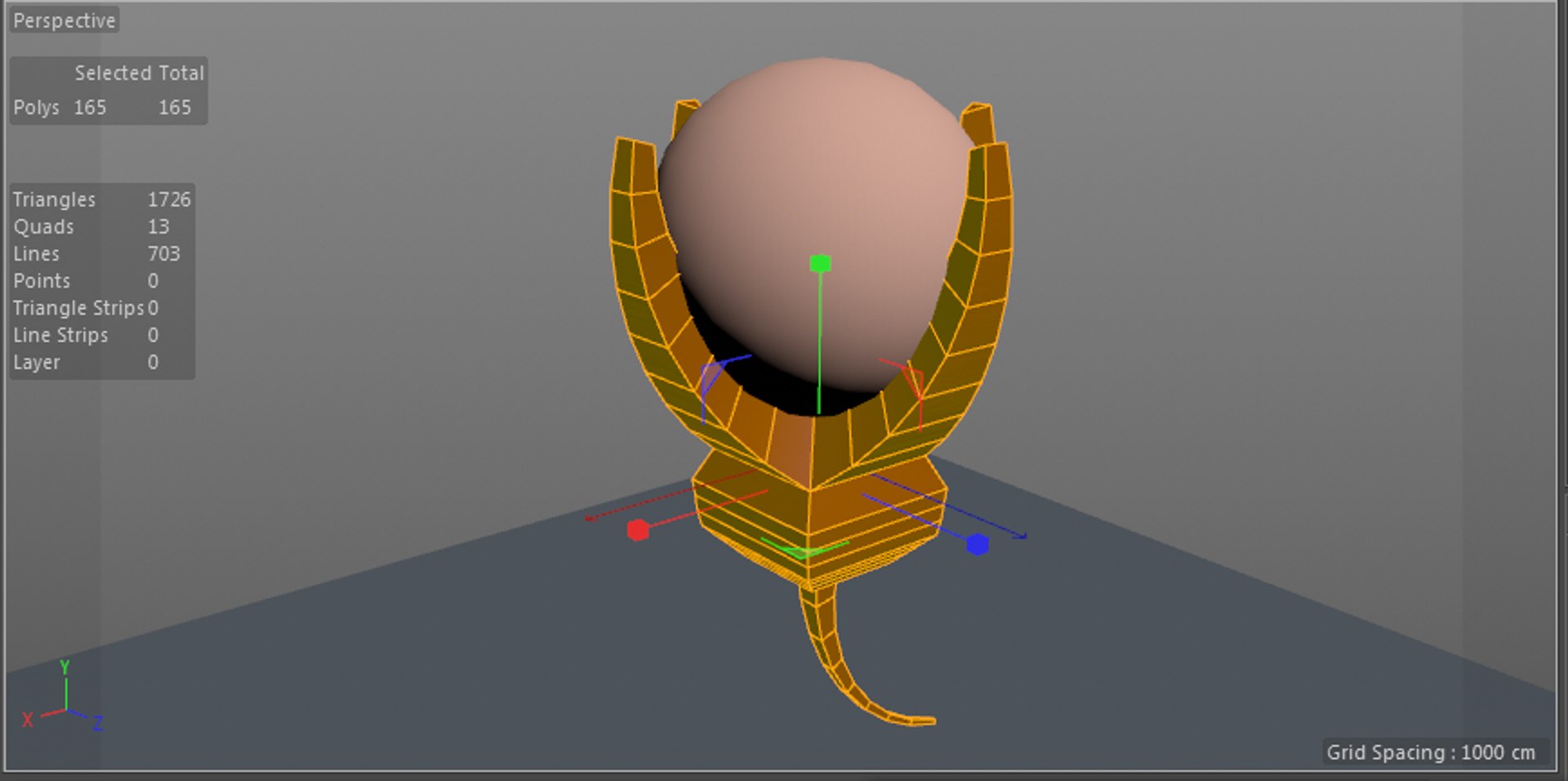This screenshot has width=1568, height=781.
Task: Click the red X-axis gizmo handle
Action: [x=638, y=530]
